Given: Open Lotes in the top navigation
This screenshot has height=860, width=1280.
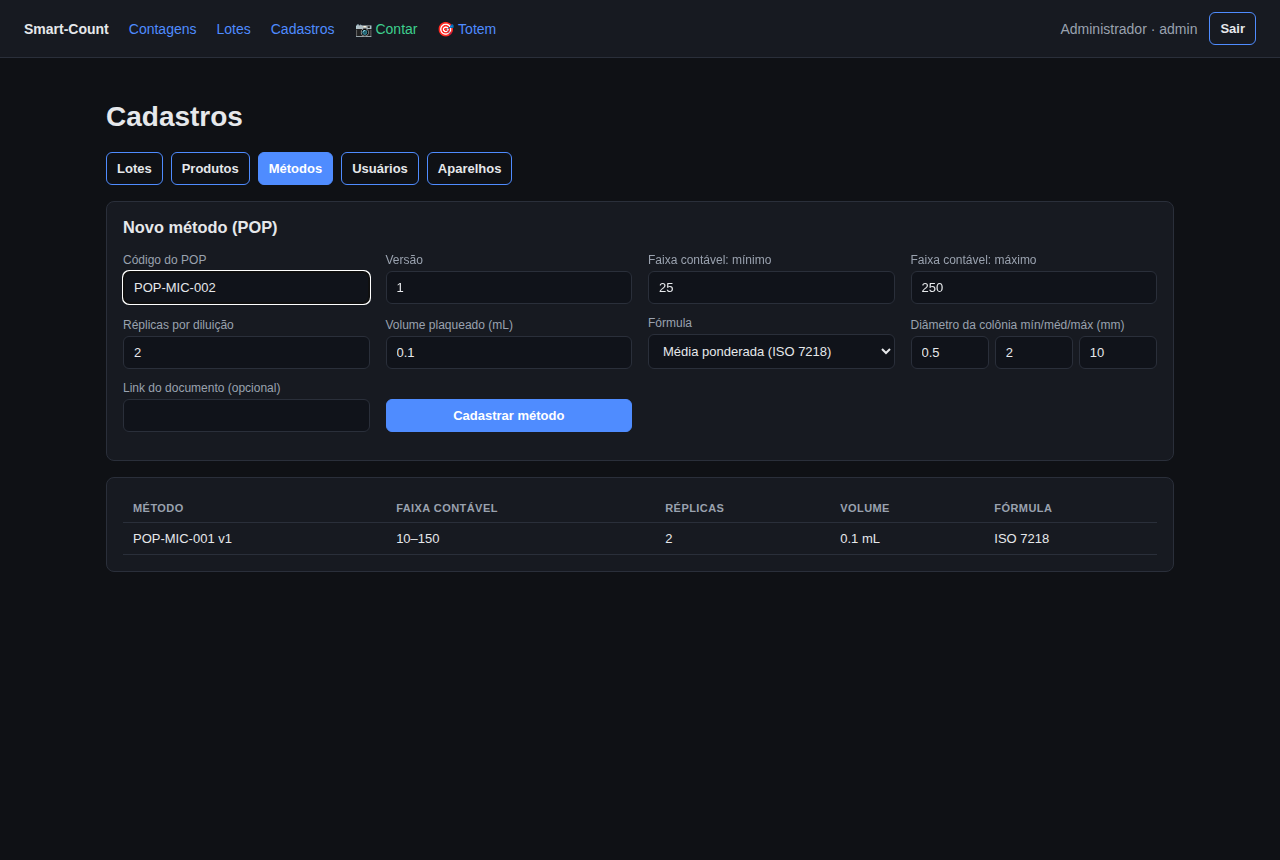Looking at the screenshot, I should (x=234, y=29).
